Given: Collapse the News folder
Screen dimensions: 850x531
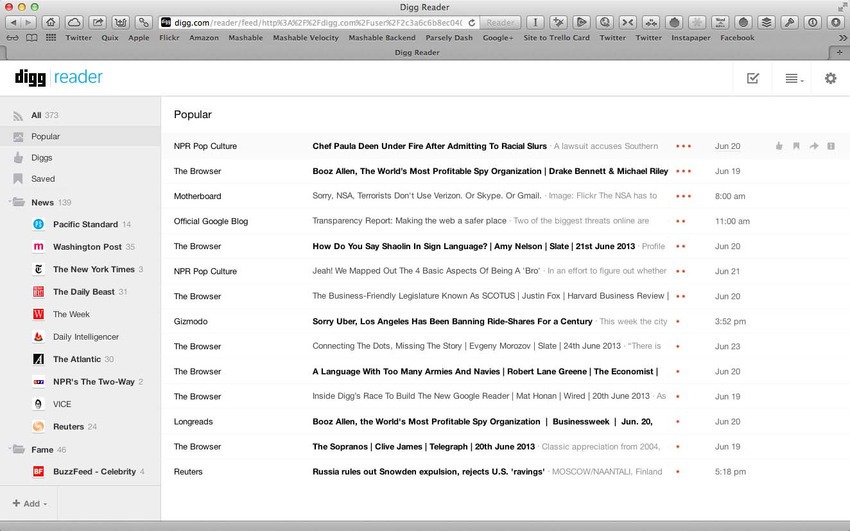Looking at the screenshot, I should (18, 203).
